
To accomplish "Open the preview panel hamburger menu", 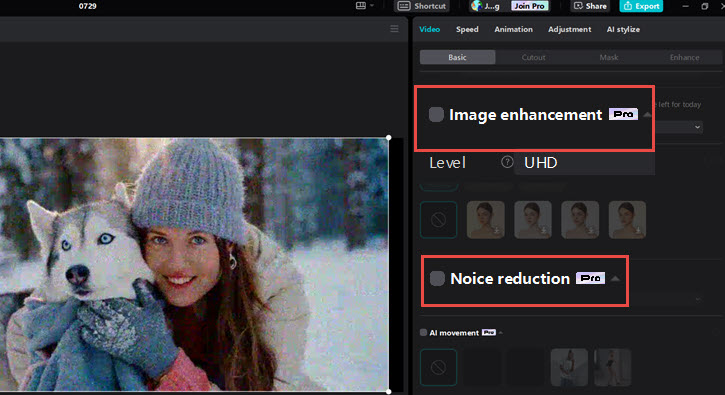I will (394, 29).
